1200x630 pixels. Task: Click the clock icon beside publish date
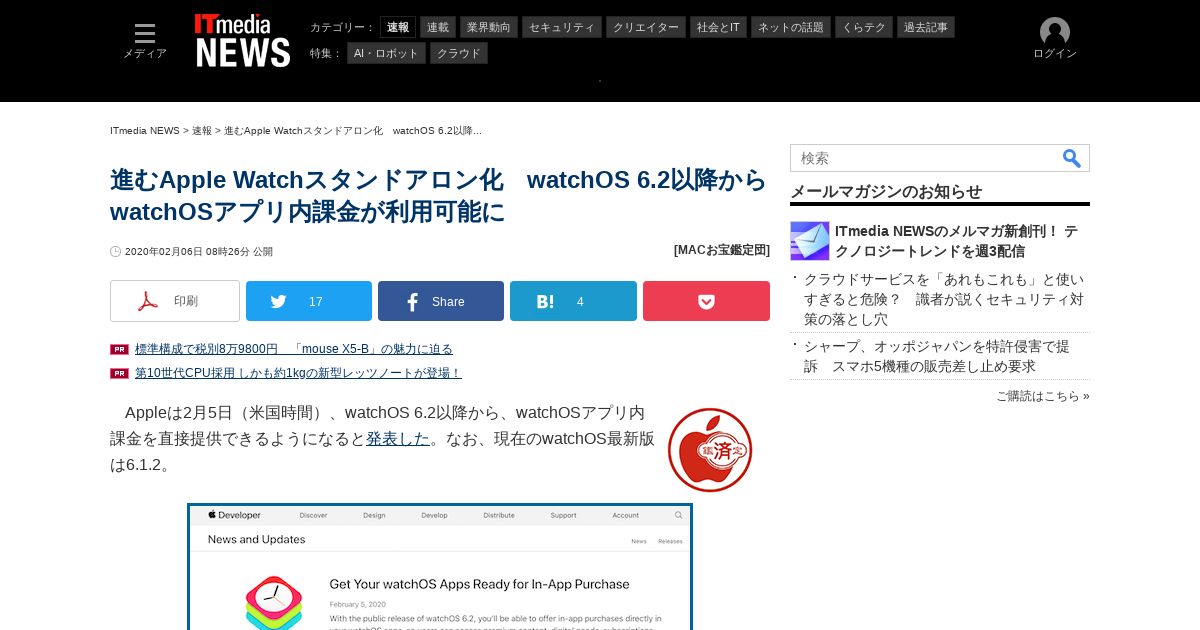coord(116,252)
